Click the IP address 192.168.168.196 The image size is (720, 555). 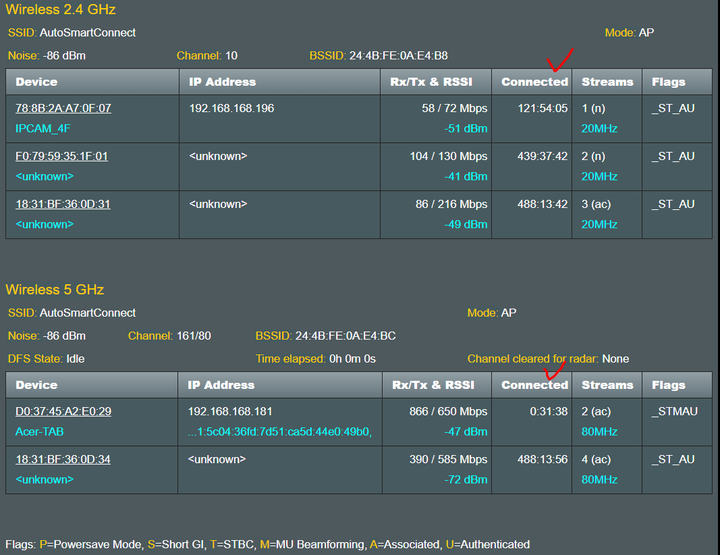pos(231,108)
